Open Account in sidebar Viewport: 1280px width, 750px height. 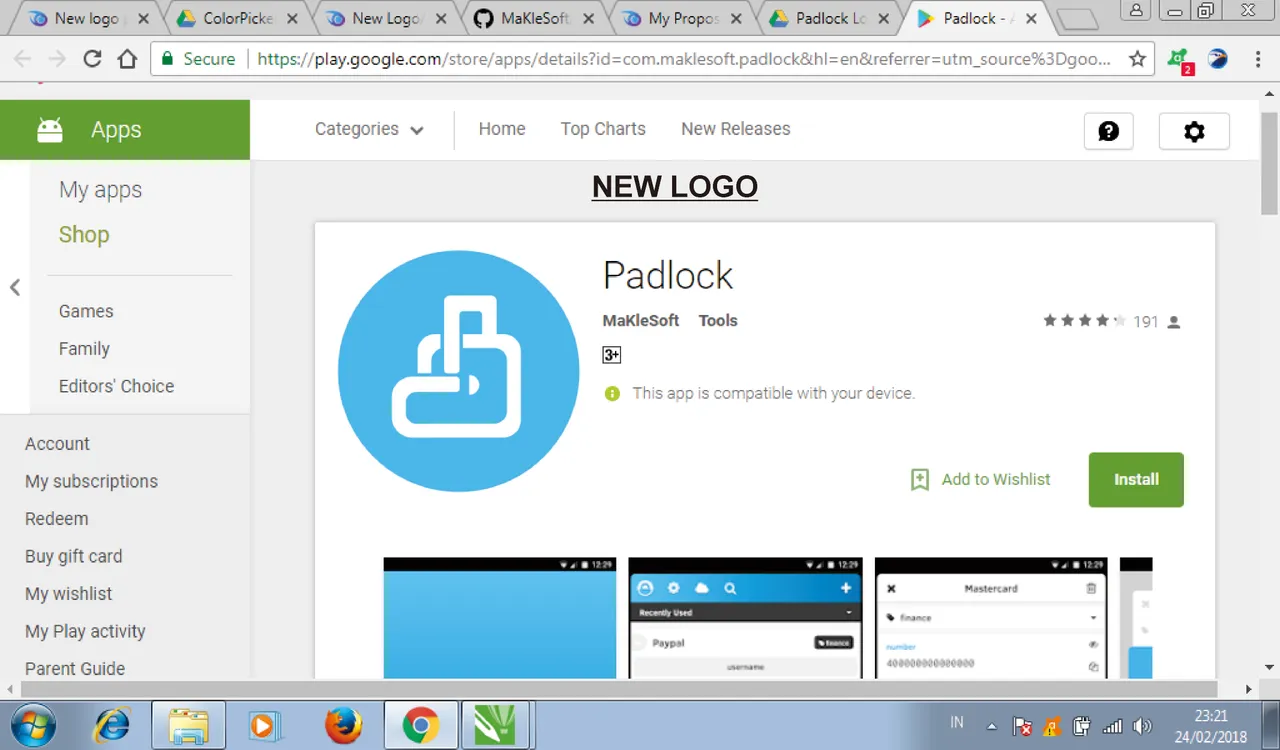[57, 444]
